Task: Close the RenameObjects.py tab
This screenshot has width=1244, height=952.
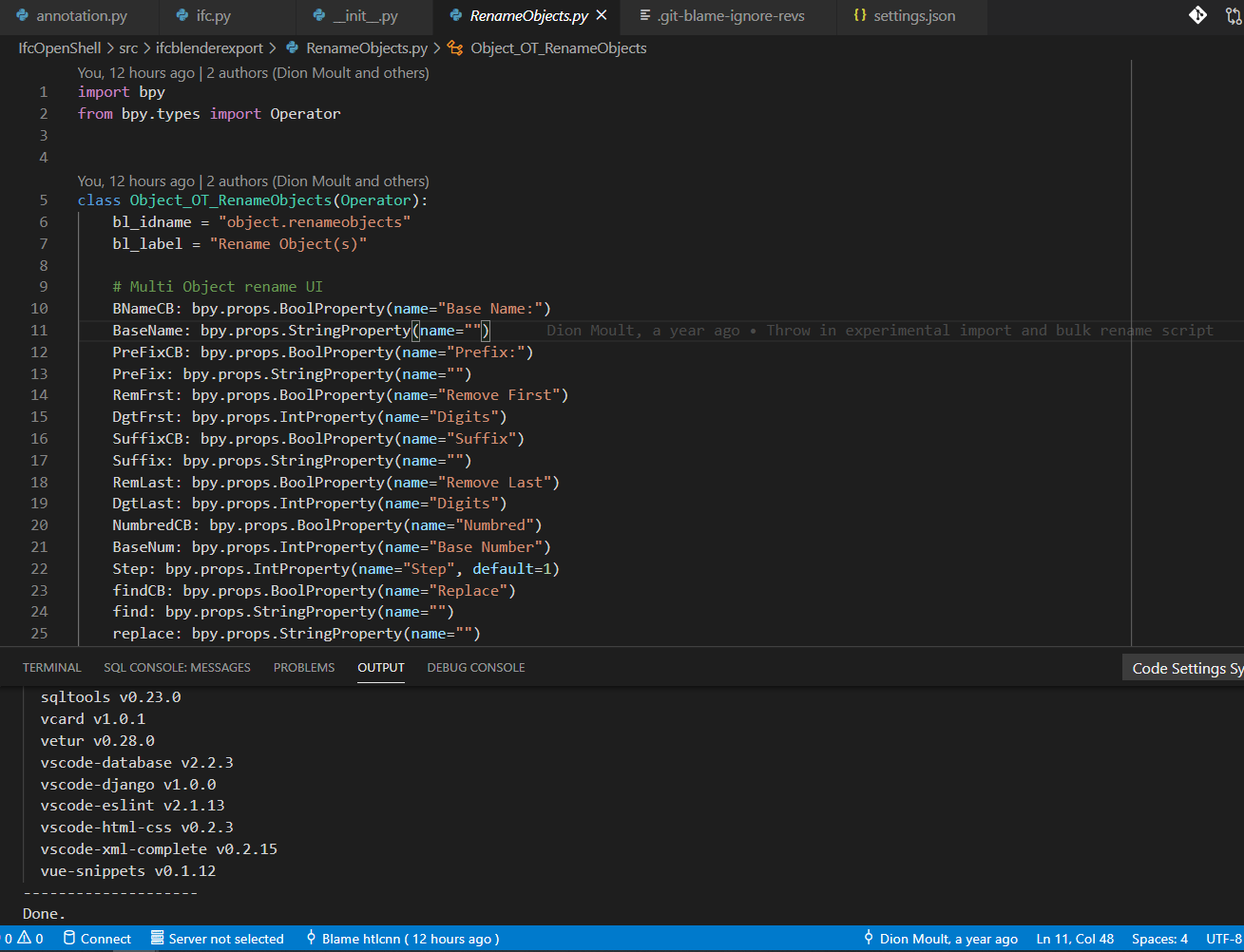Action: click(x=602, y=15)
